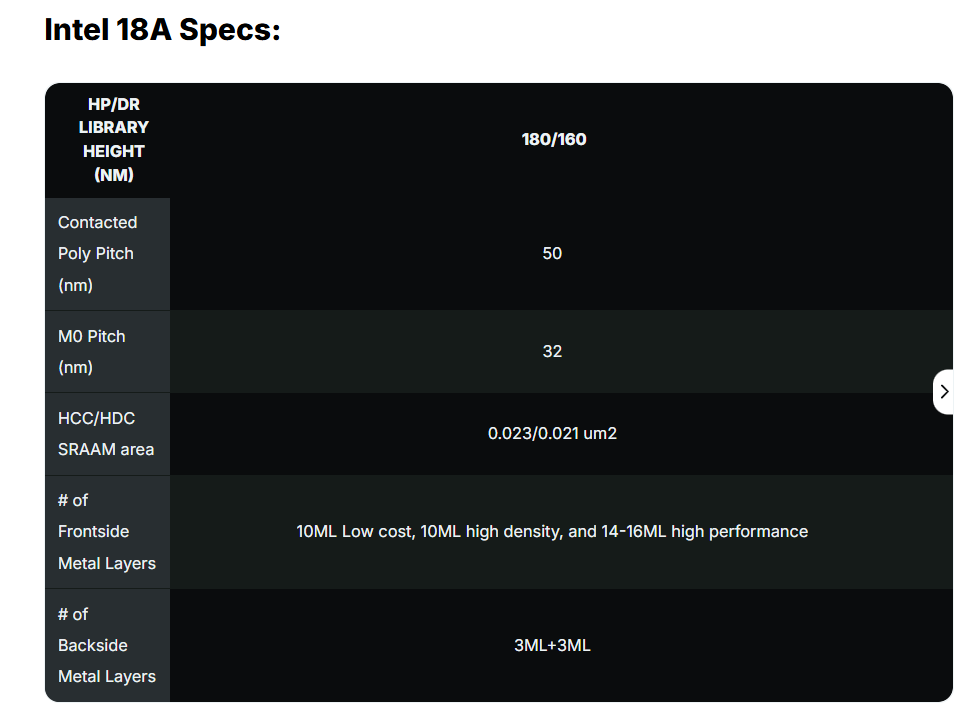The height and width of the screenshot is (711, 969).
Task: Click the 14-16ML high performance text
Action: (x=705, y=532)
